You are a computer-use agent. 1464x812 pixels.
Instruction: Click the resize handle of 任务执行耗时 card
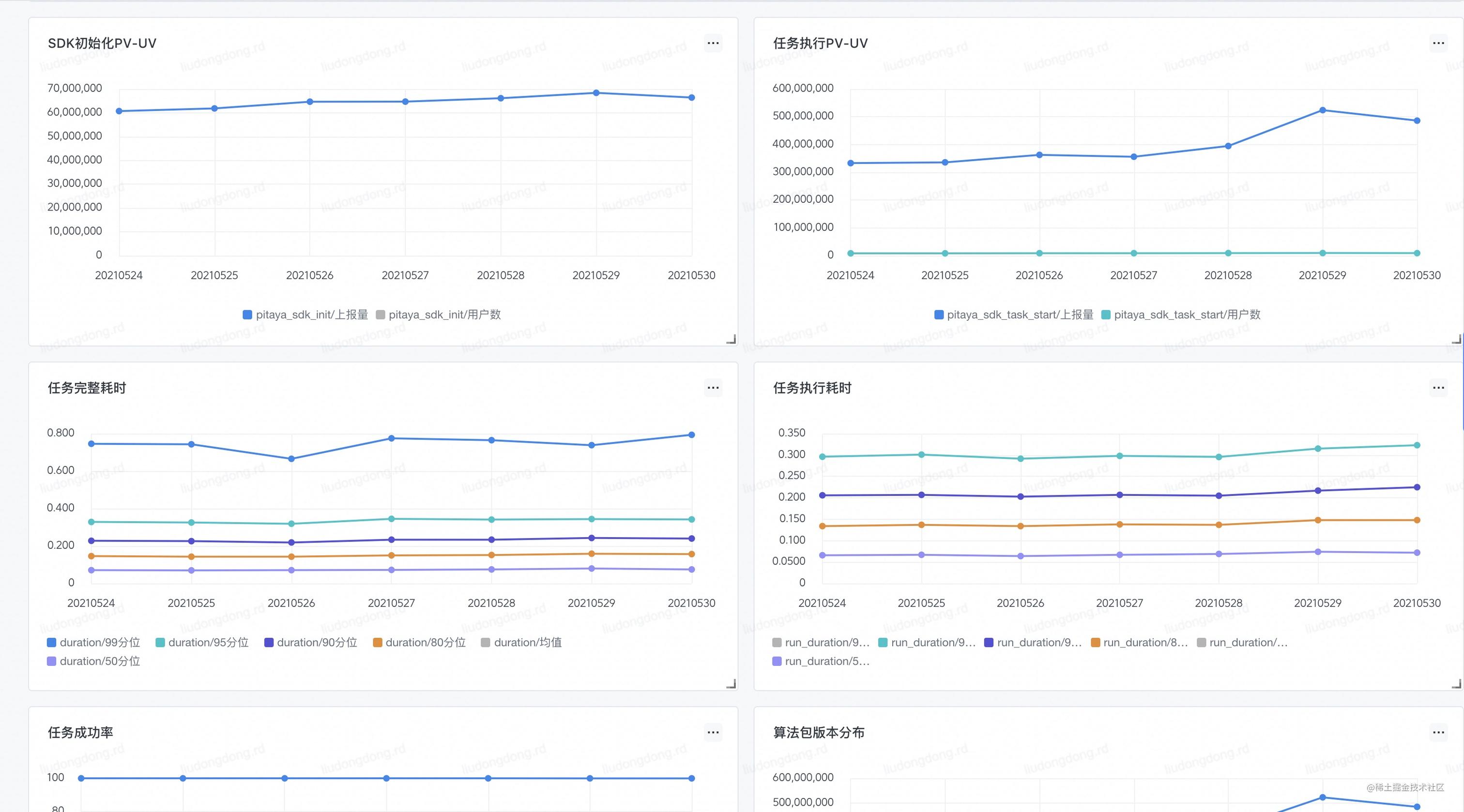1456,684
